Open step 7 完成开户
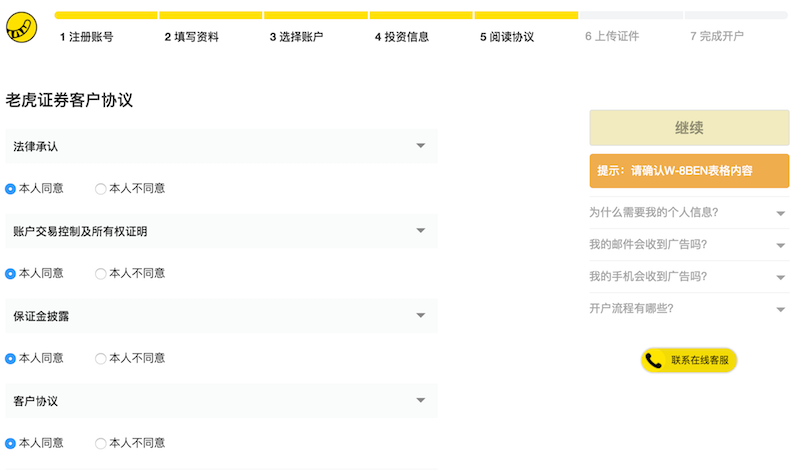 pyautogui.click(x=717, y=36)
